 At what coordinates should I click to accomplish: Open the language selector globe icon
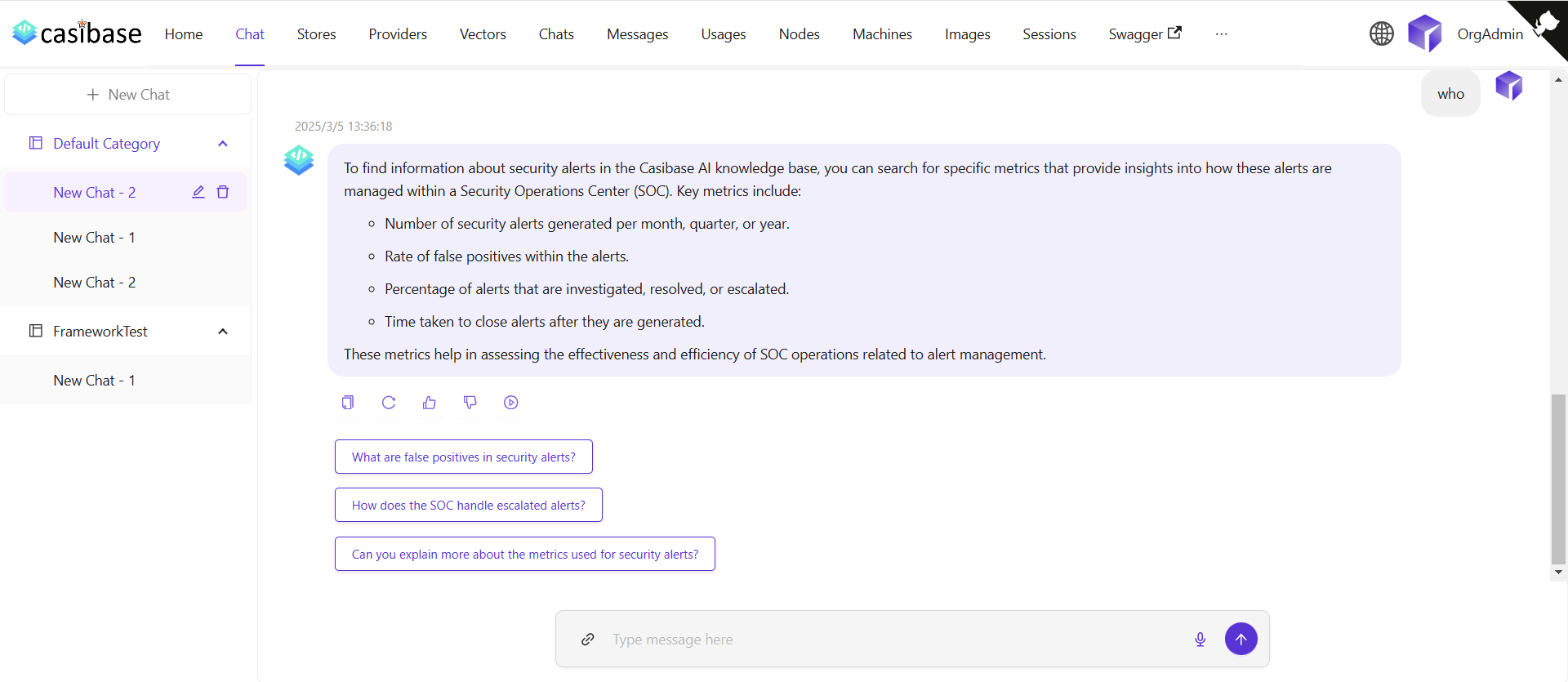click(1381, 33)
